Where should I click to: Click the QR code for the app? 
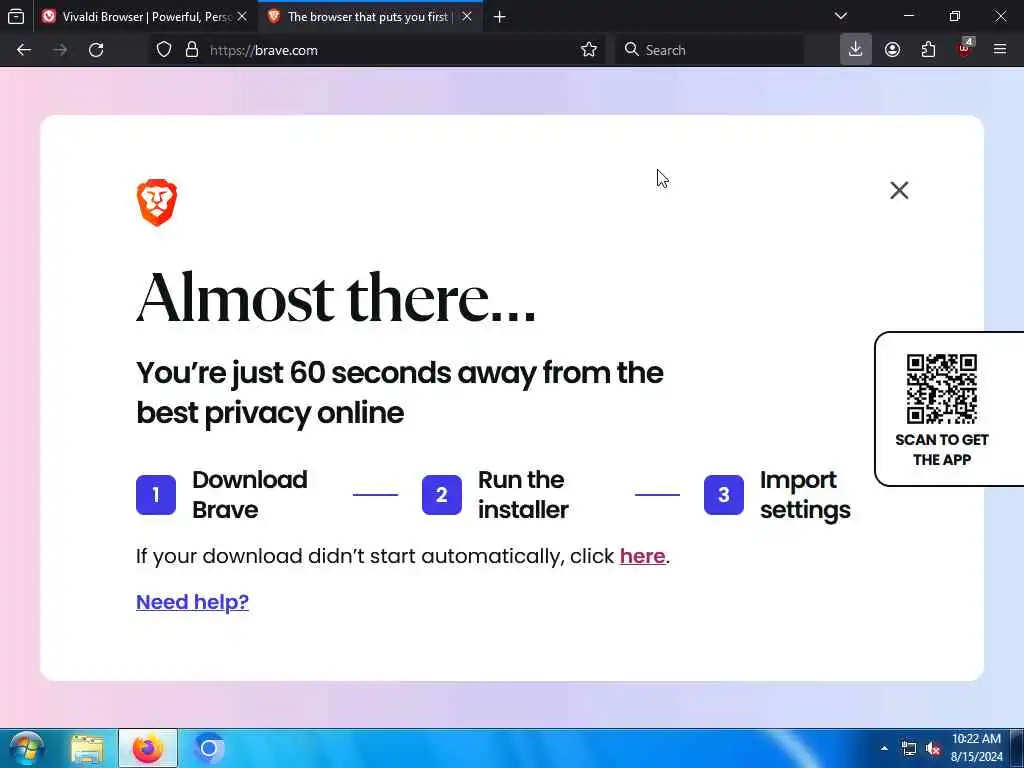click(x=942, y=389)
